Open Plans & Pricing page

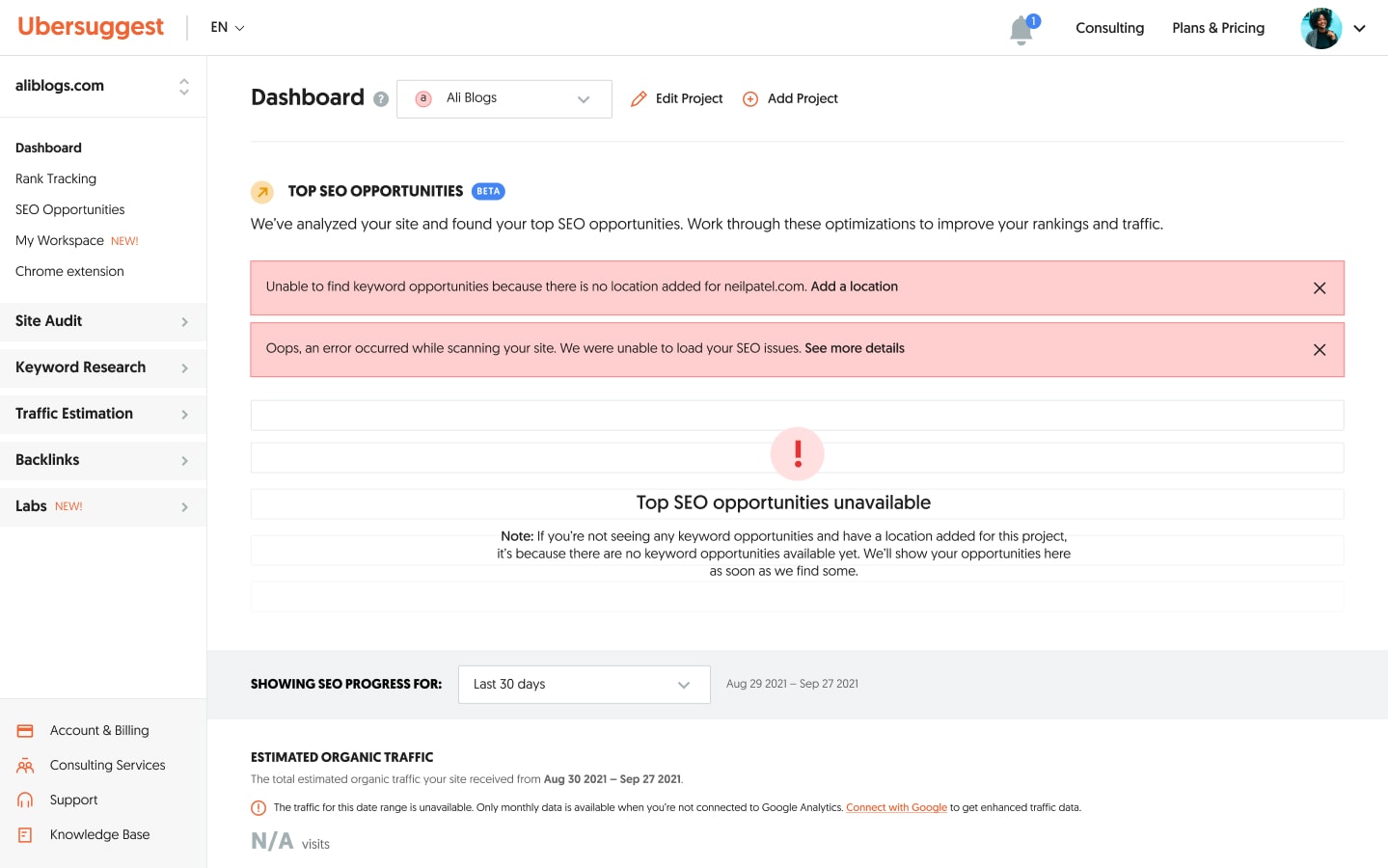coord(1218,28)
